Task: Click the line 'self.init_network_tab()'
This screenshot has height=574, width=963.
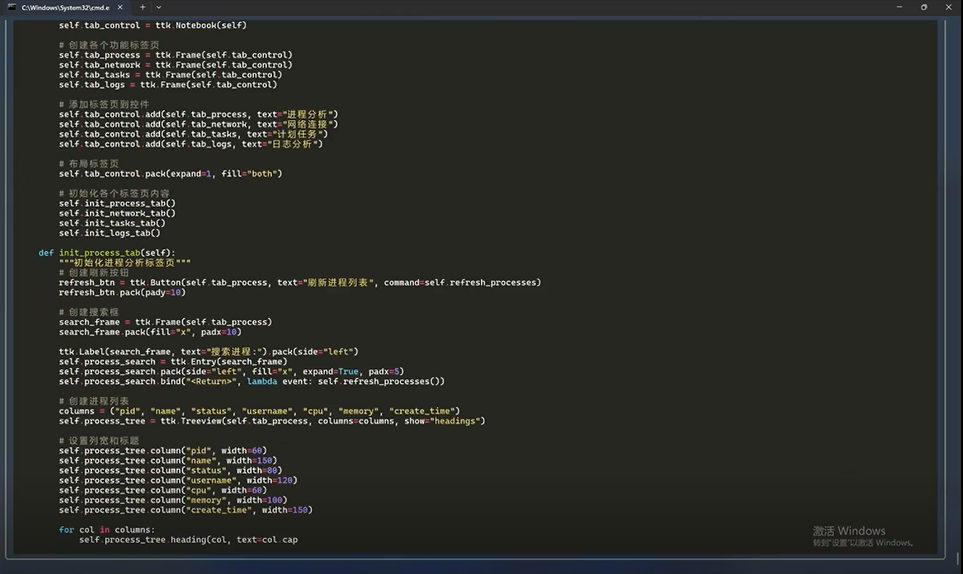Action: click(x=117, y=214)
